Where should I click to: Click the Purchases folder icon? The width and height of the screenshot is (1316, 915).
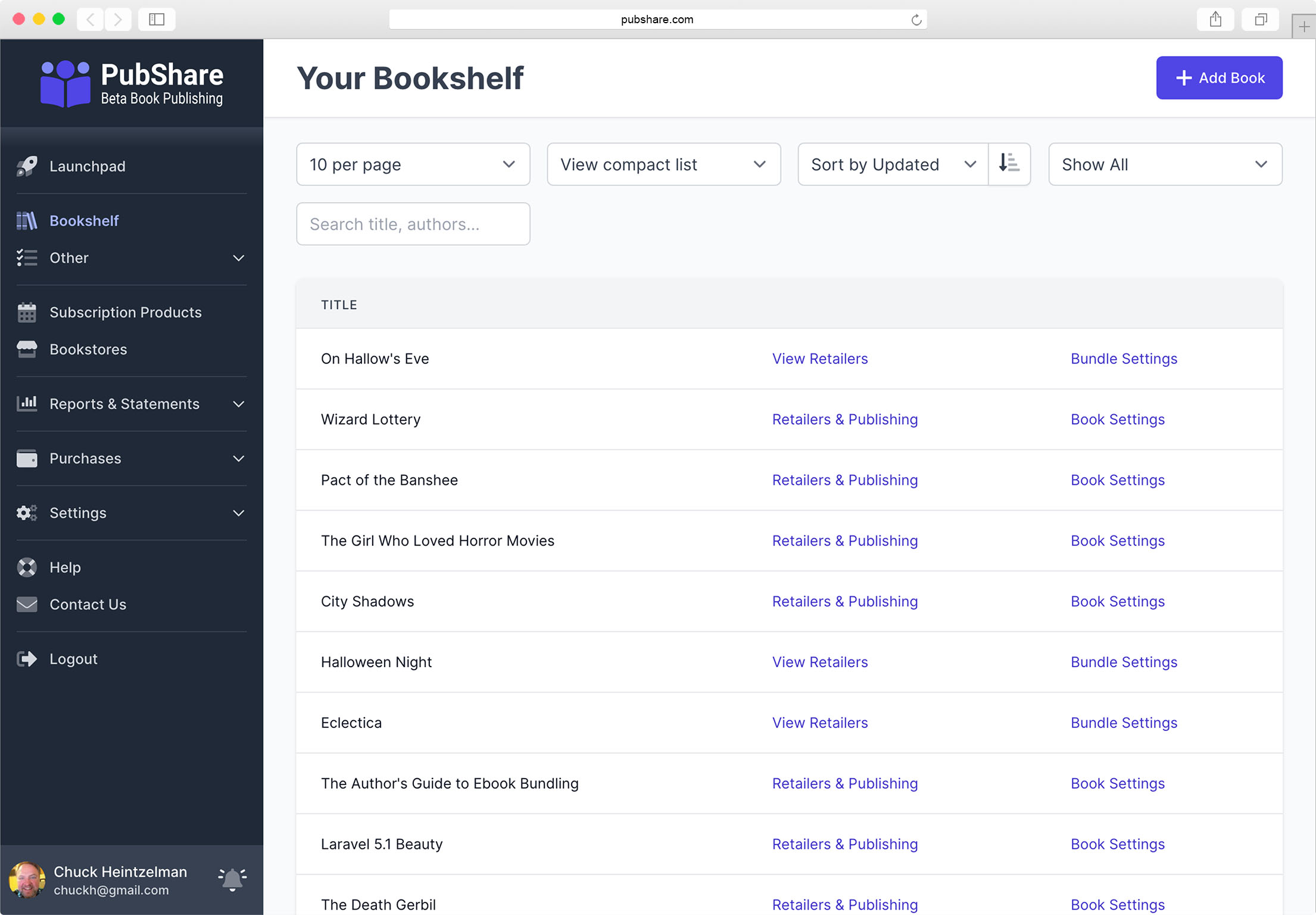tap(26, 458)
